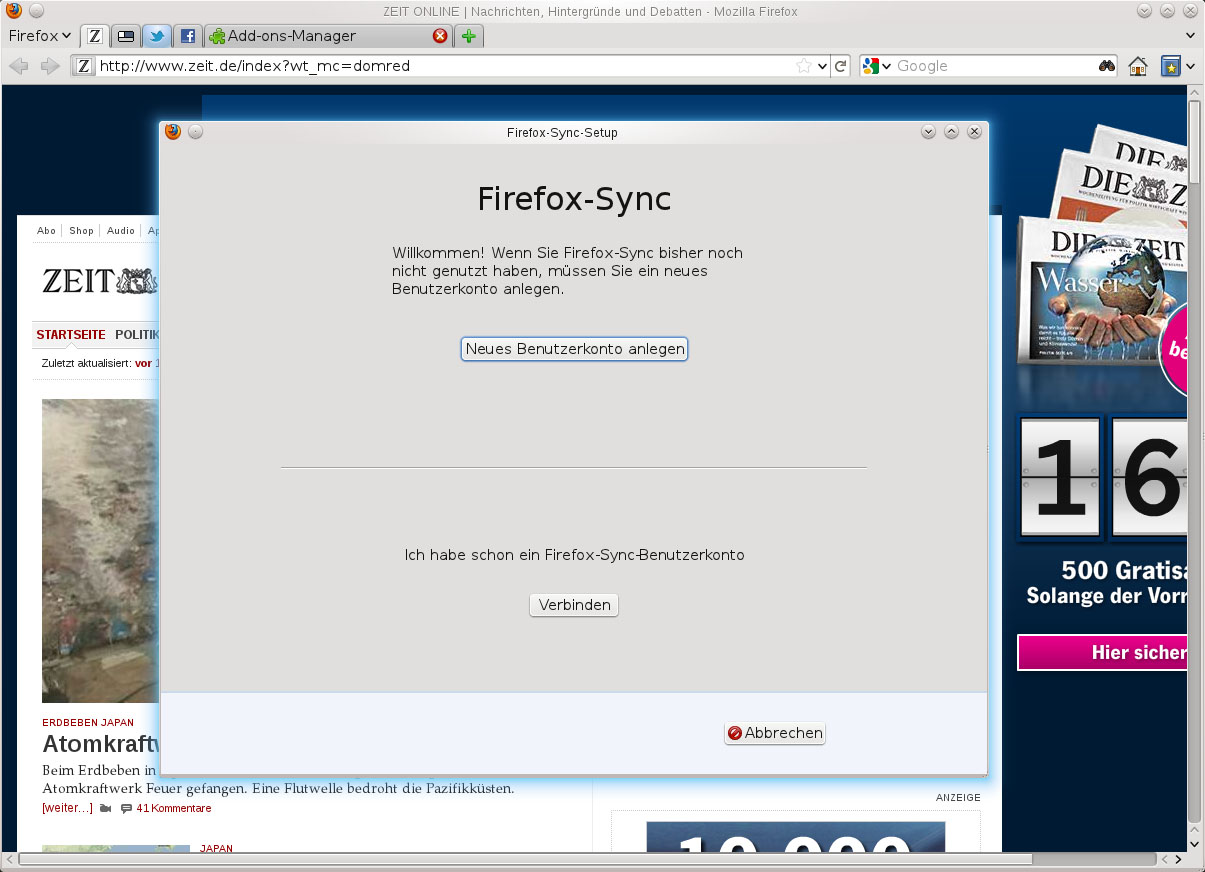The width and height of the screenshot is (1205, 872).
Task: Switch to the Twitter tab
Action: tap(156, 35)
